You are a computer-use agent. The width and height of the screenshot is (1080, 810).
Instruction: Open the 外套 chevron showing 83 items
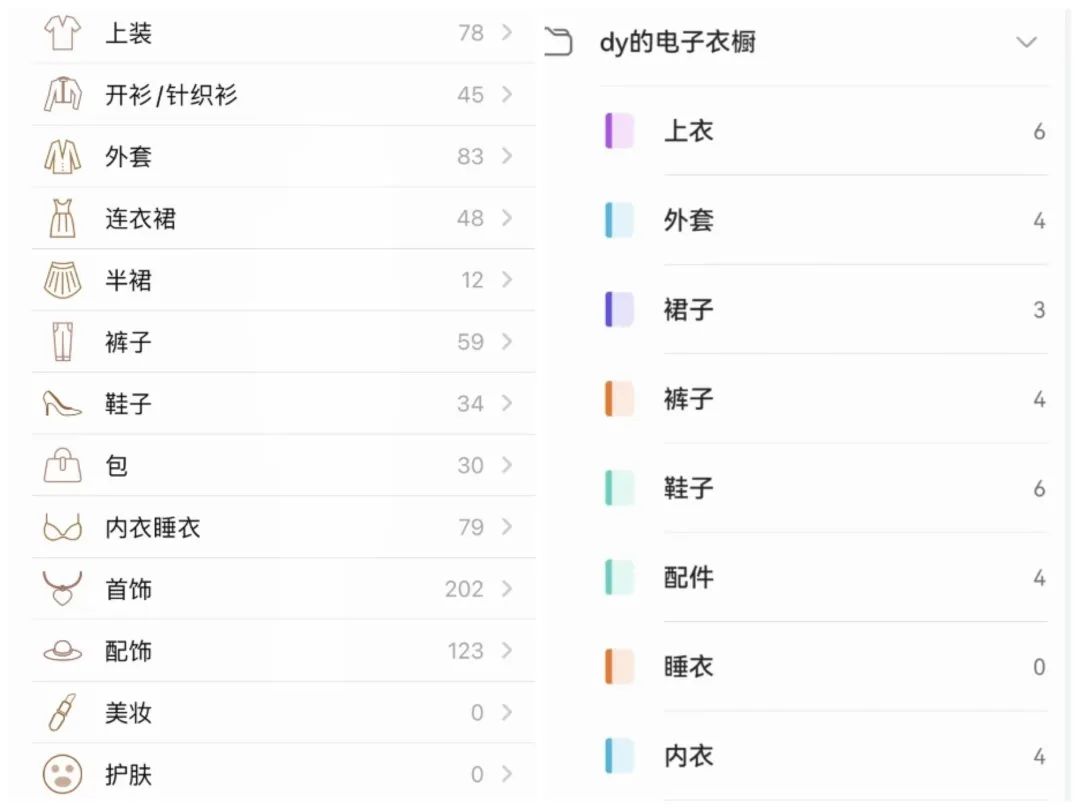(507, 156)
